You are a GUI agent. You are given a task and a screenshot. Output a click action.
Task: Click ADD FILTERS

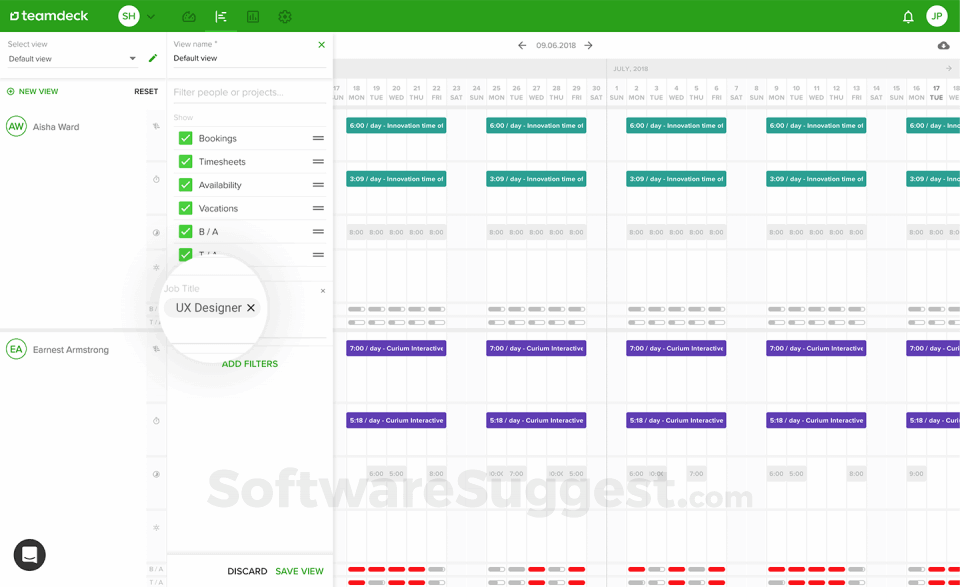tap(250, 364)
